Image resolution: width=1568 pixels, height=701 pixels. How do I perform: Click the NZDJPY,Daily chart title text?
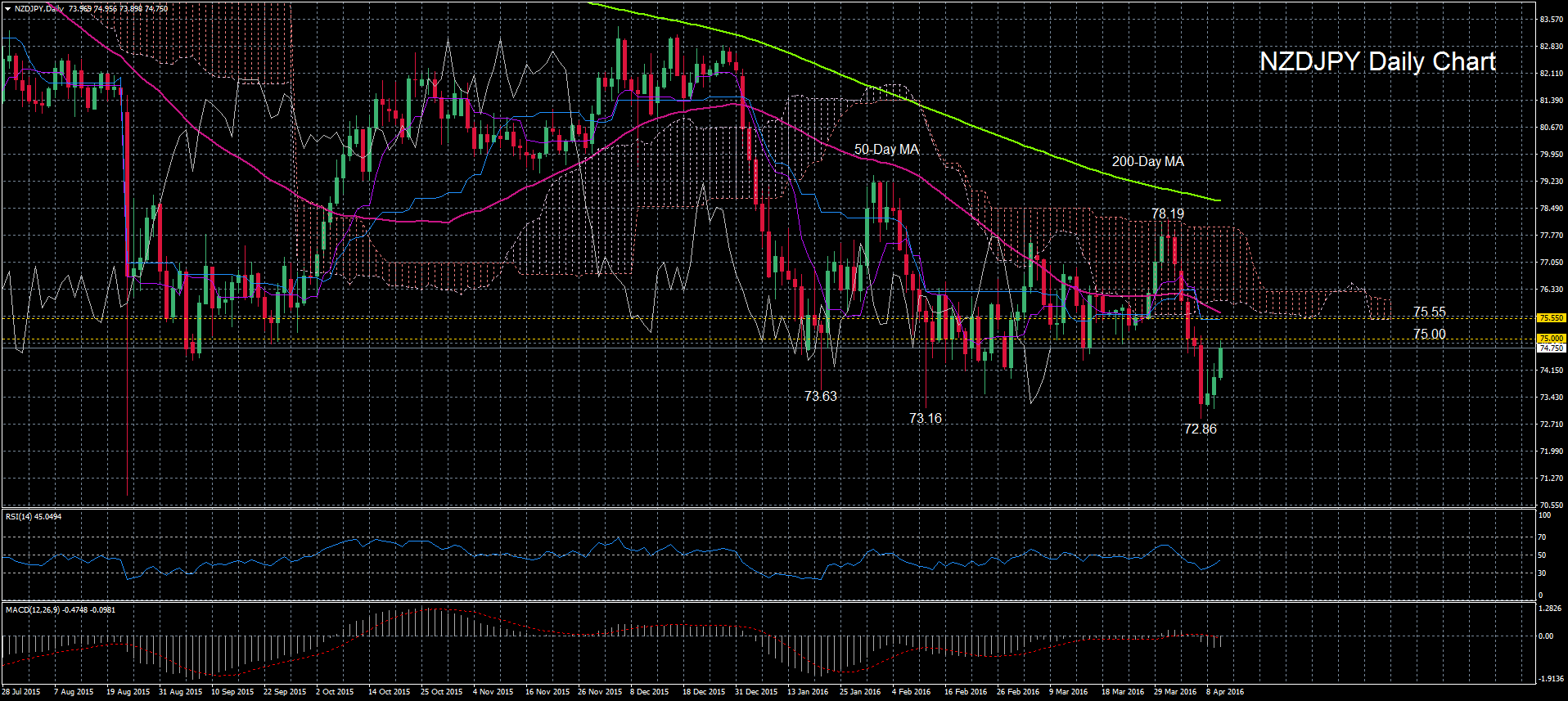point(38,8)
